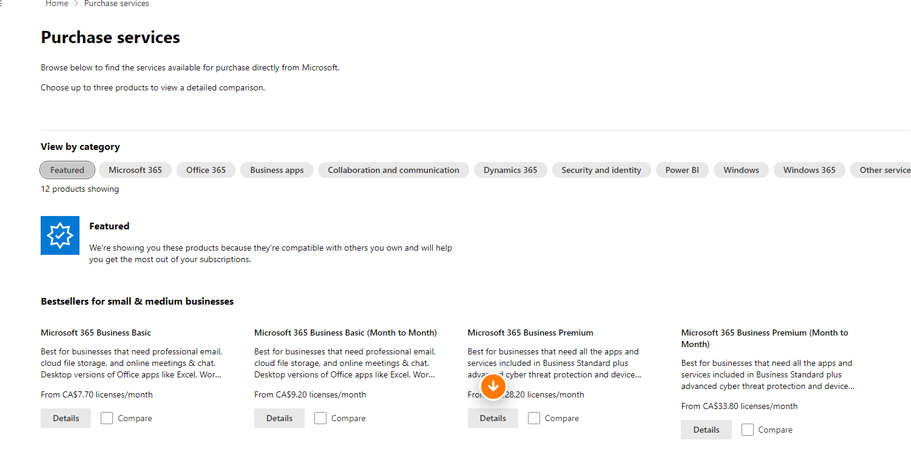
Task: Open Details for Business Basic (Month to Month)
Action: click(x=279, y=418)
